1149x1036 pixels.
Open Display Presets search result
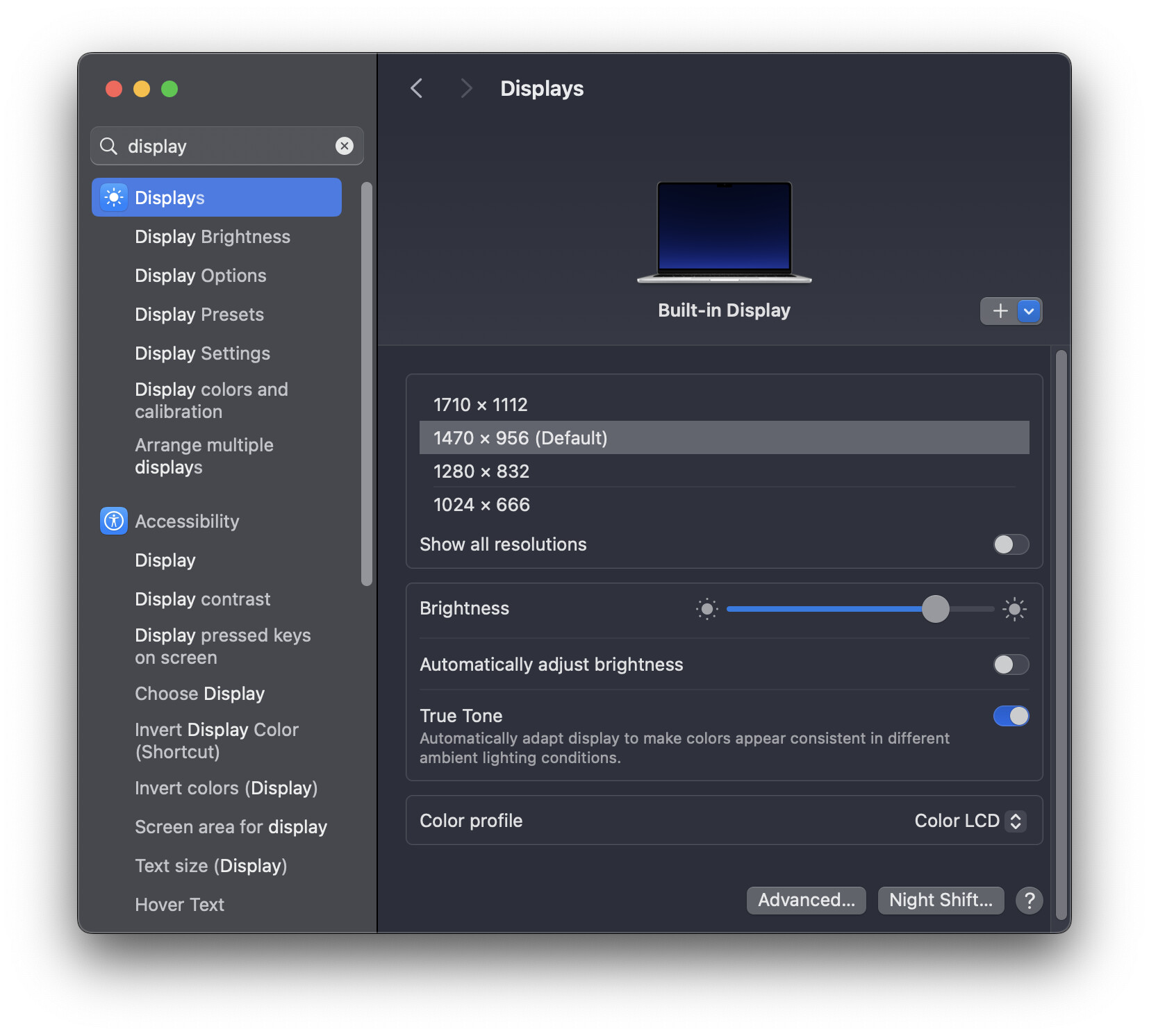pyautogui.click(x=199, y=315)
